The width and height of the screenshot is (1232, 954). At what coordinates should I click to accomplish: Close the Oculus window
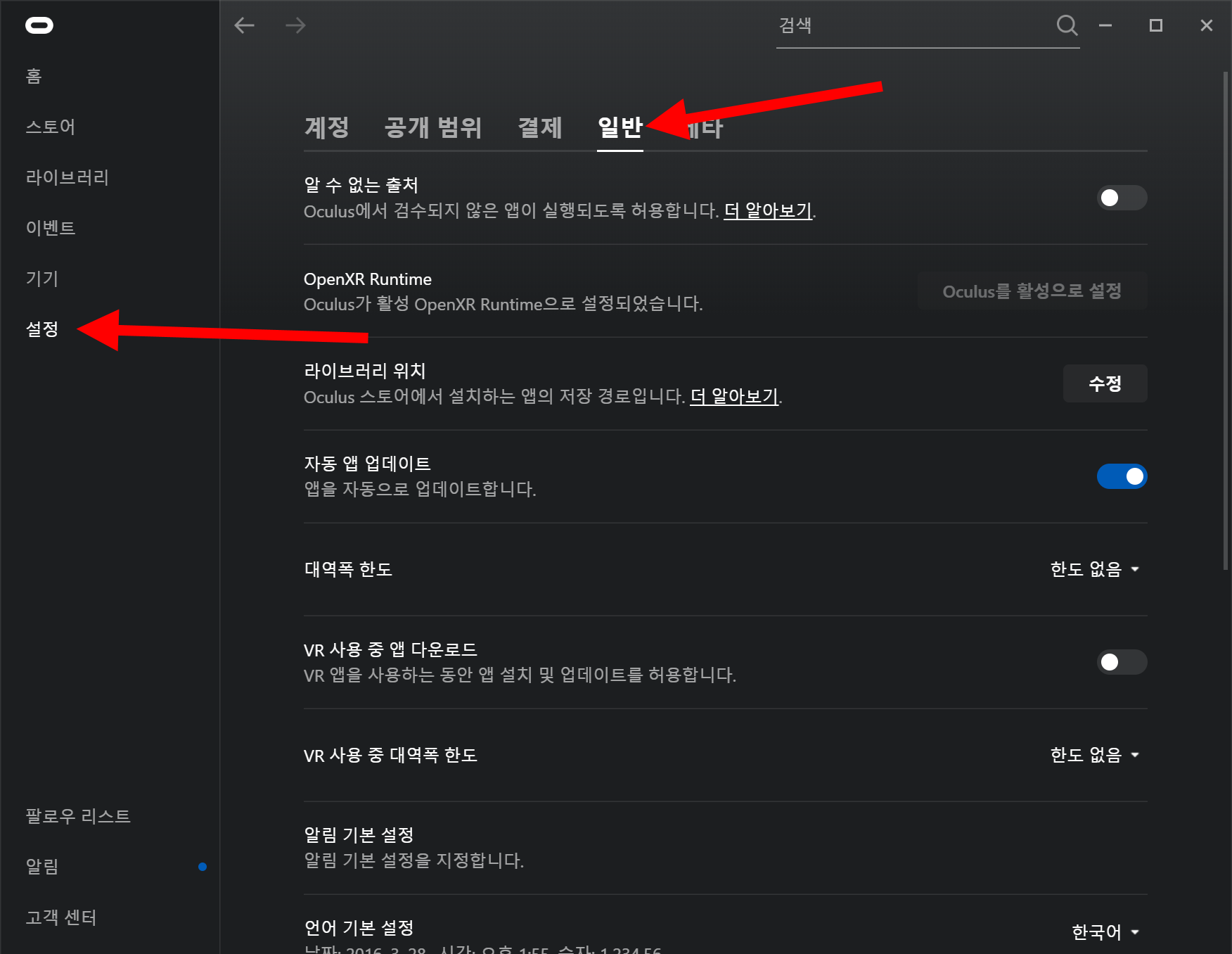[1207, 25]
